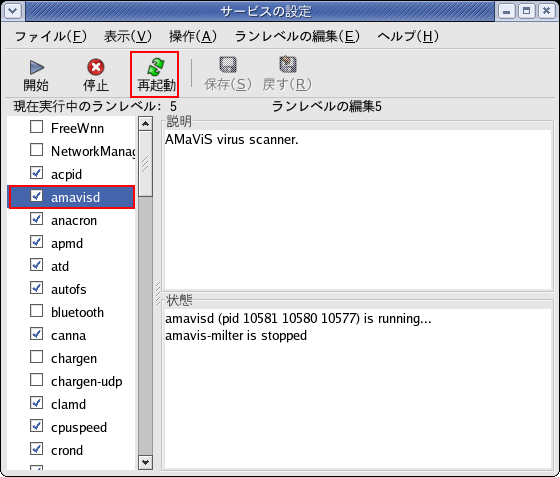Click the service list scroll-down arrow
This screenshot has height=477, width=560.
coord(145,462)
